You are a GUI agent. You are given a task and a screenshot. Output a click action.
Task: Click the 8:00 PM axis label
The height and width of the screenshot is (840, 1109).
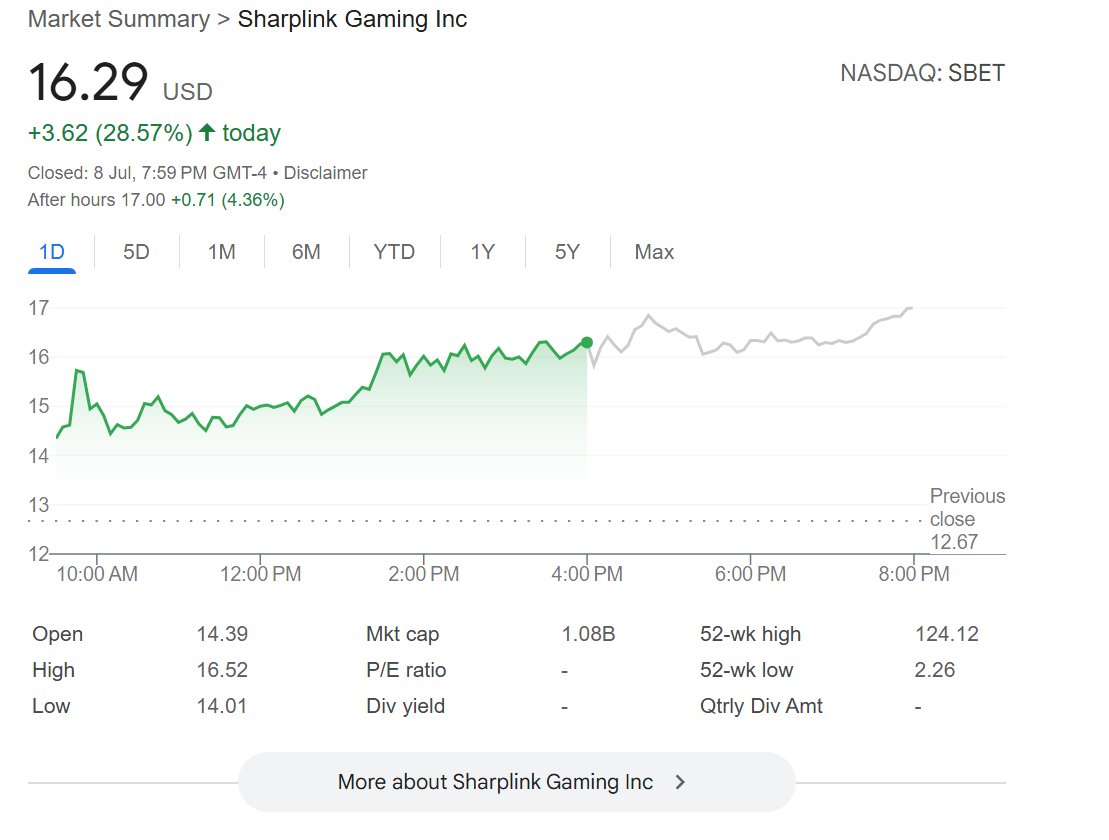(914, 573)
